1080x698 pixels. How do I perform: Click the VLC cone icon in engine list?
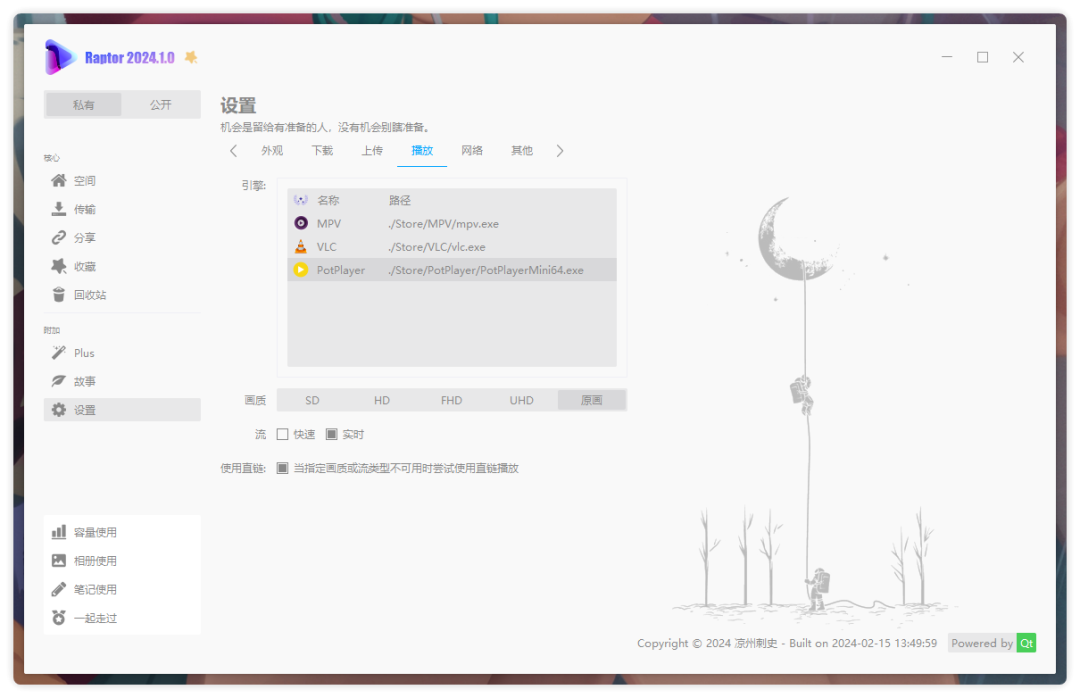point(301,247)
